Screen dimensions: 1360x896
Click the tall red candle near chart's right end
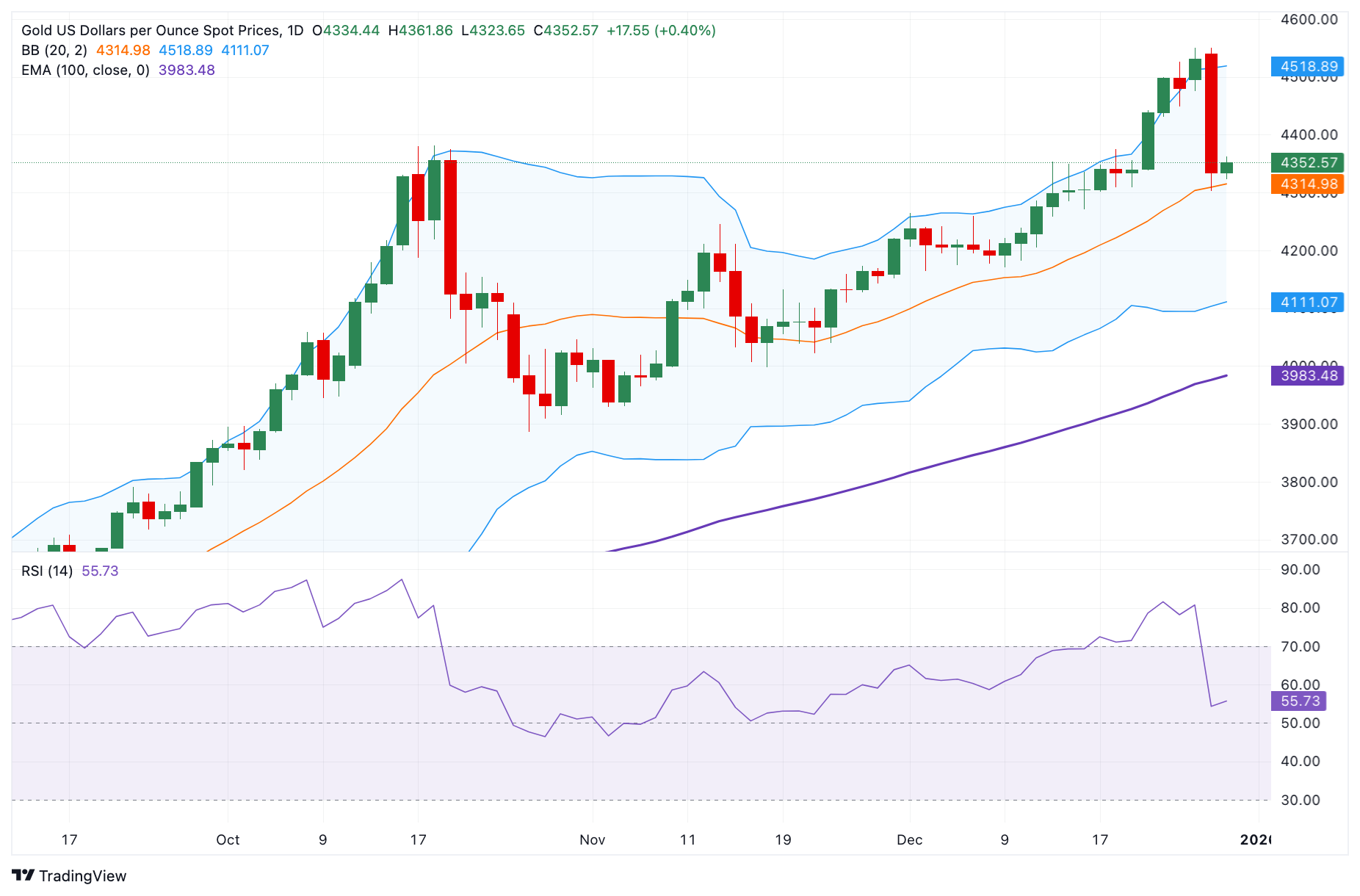click(1211, 113)
